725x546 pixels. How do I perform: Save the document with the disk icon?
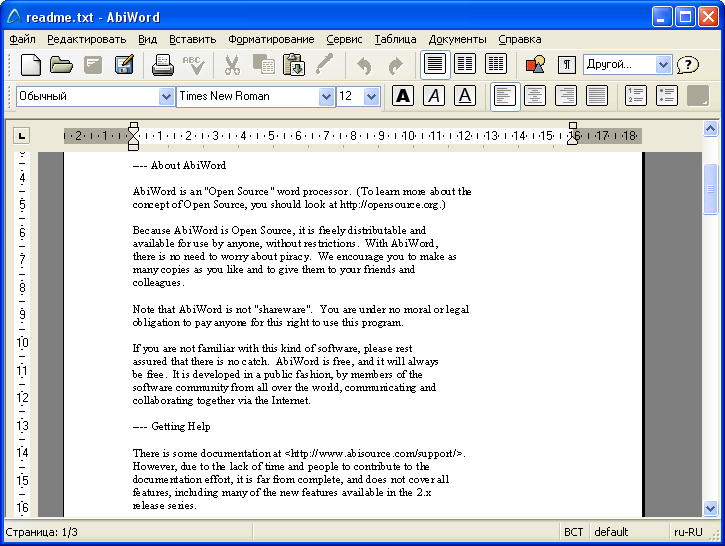[x=93, y=65]
